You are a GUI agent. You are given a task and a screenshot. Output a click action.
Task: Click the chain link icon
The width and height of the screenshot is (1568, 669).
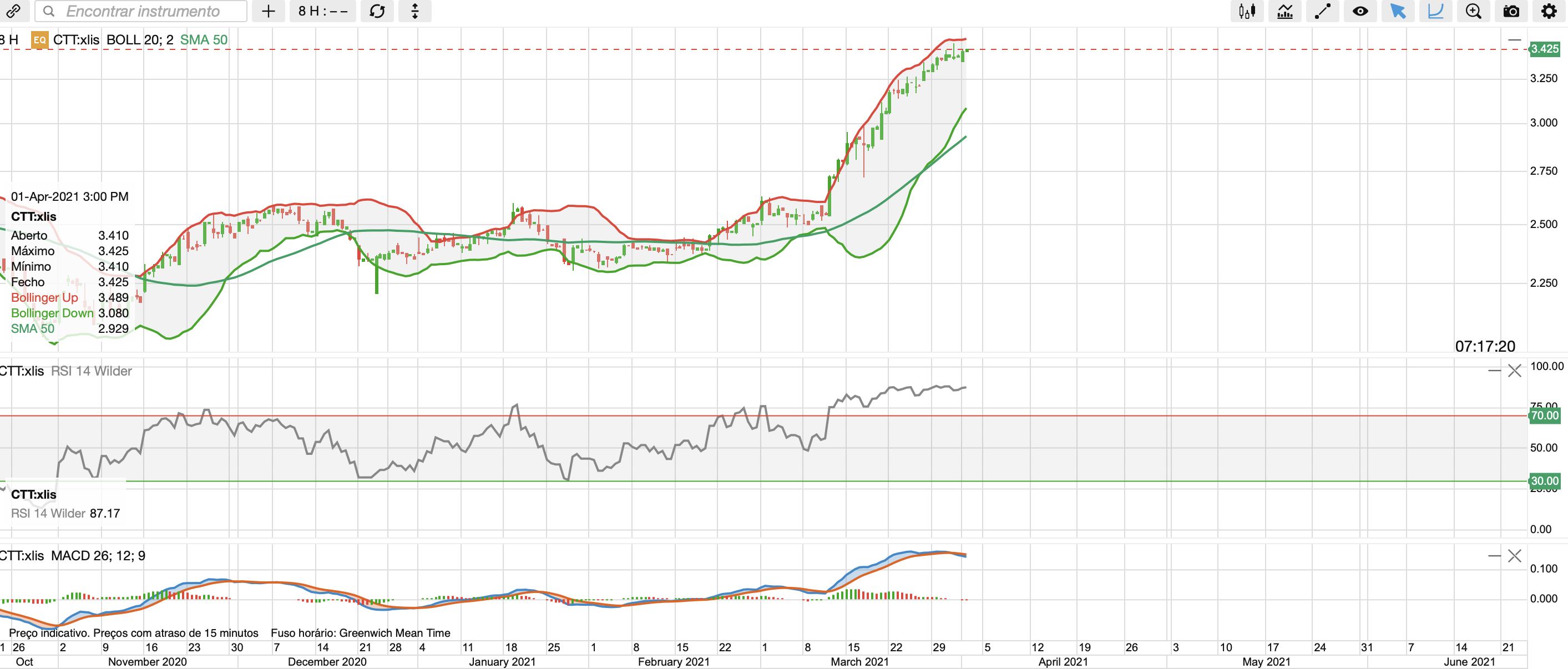(x=13, y=11)
